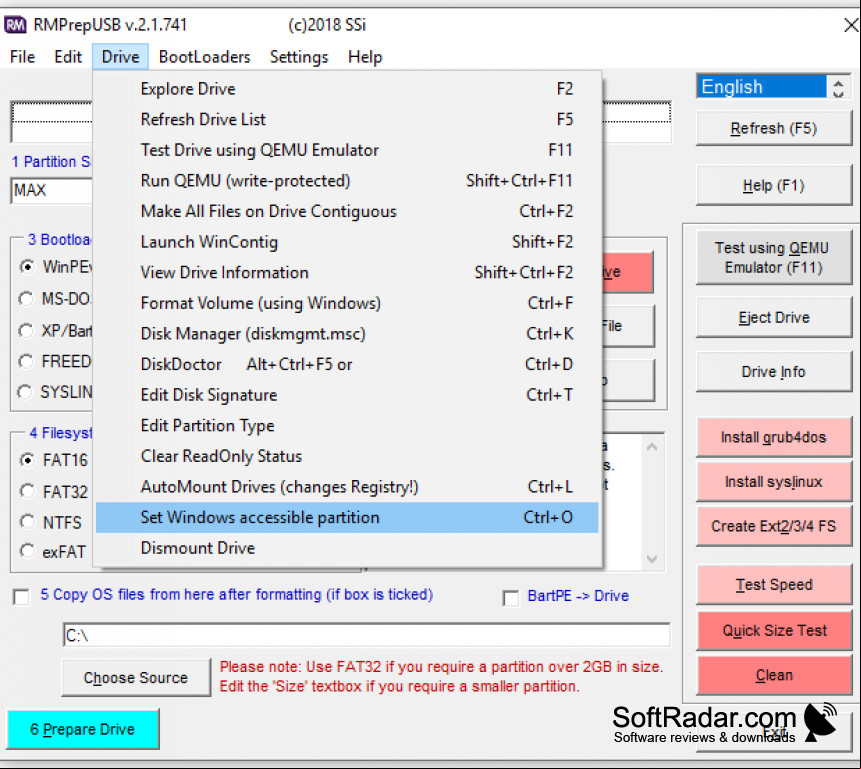The height and width of the screenshot is (769, 861).
Task: Click the Choose Source button
Action: (136, 678)
